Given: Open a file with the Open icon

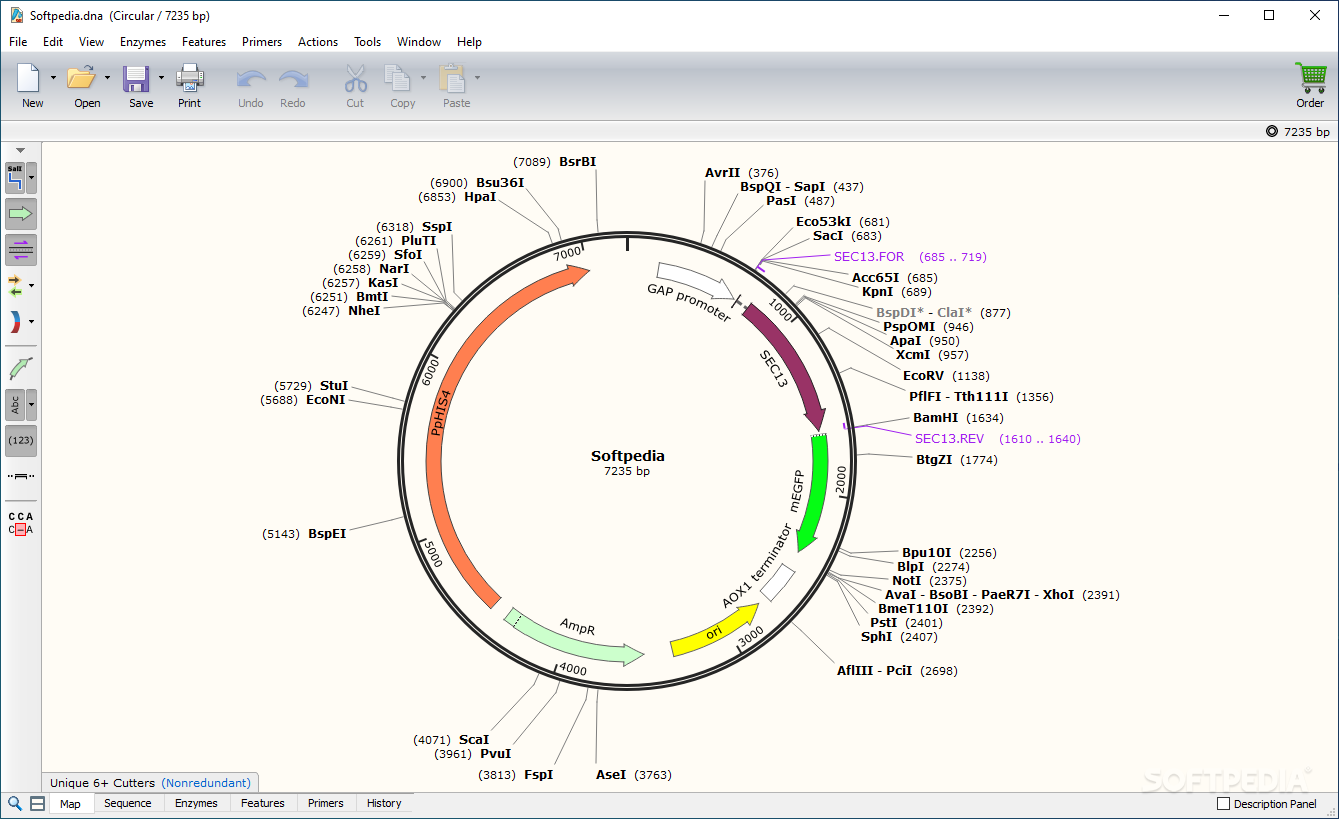Looking at the screenshot, I should point(81,78).
